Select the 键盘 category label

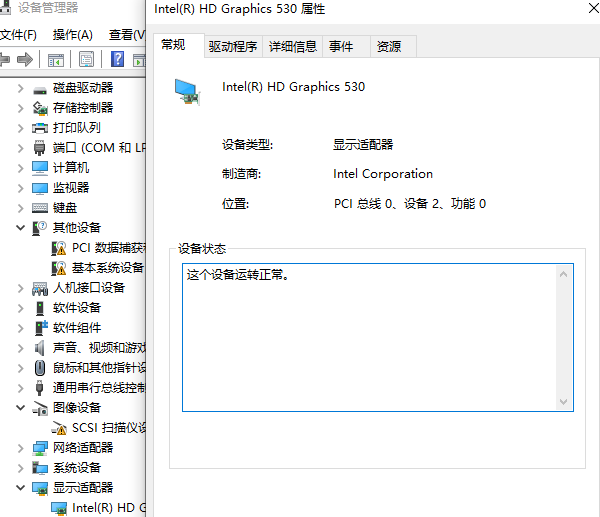click(65, 208)
